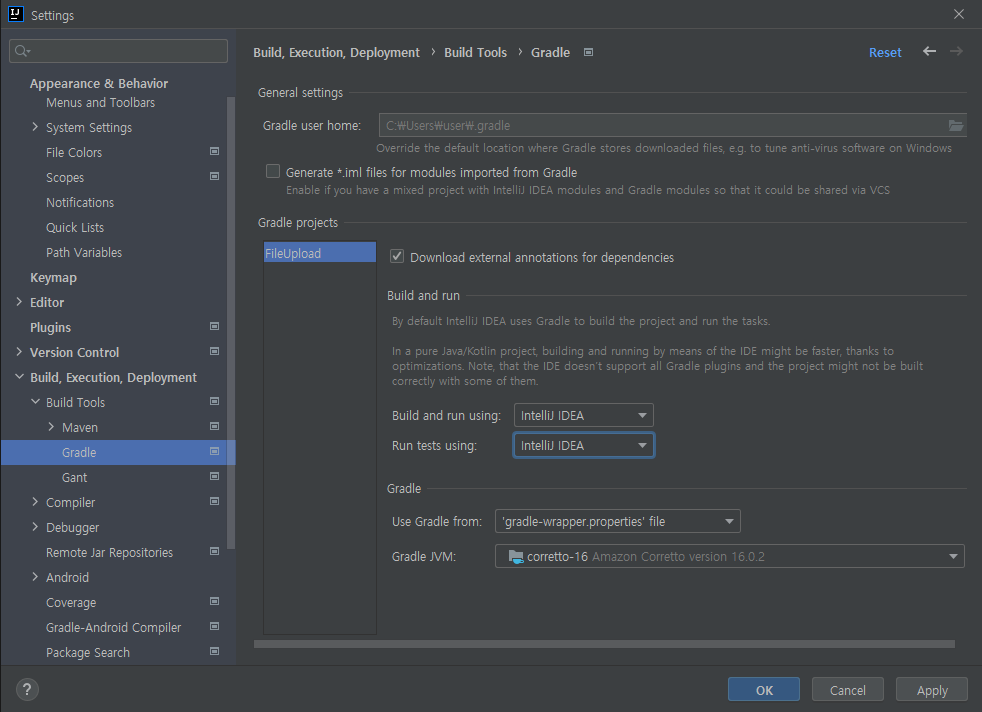
Task: Click project icon beside Plugins
Action: tap(214, 326)
